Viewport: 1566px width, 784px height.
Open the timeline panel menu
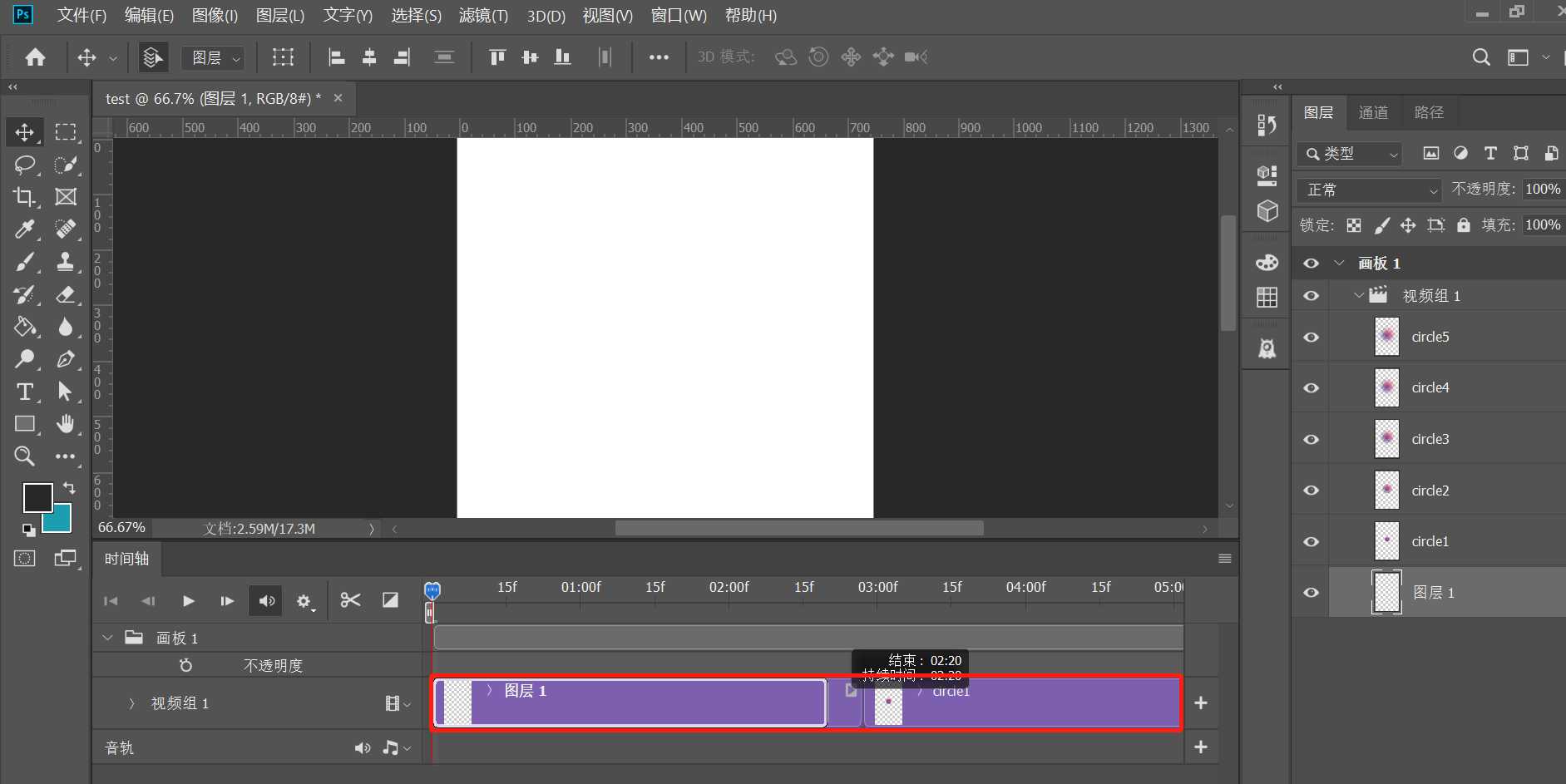tap(1225, 559)
